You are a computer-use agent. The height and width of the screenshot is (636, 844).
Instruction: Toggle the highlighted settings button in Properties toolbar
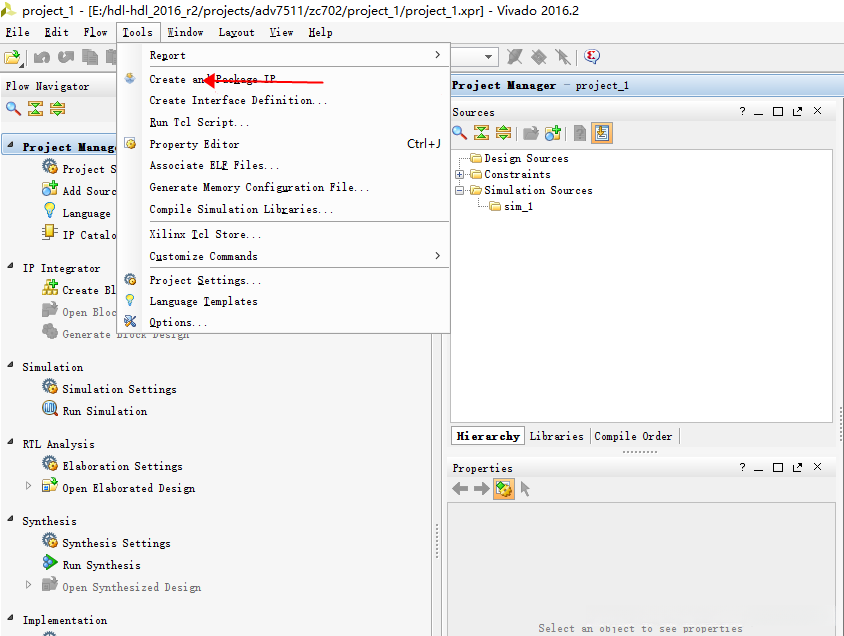(x=504, y=489)
